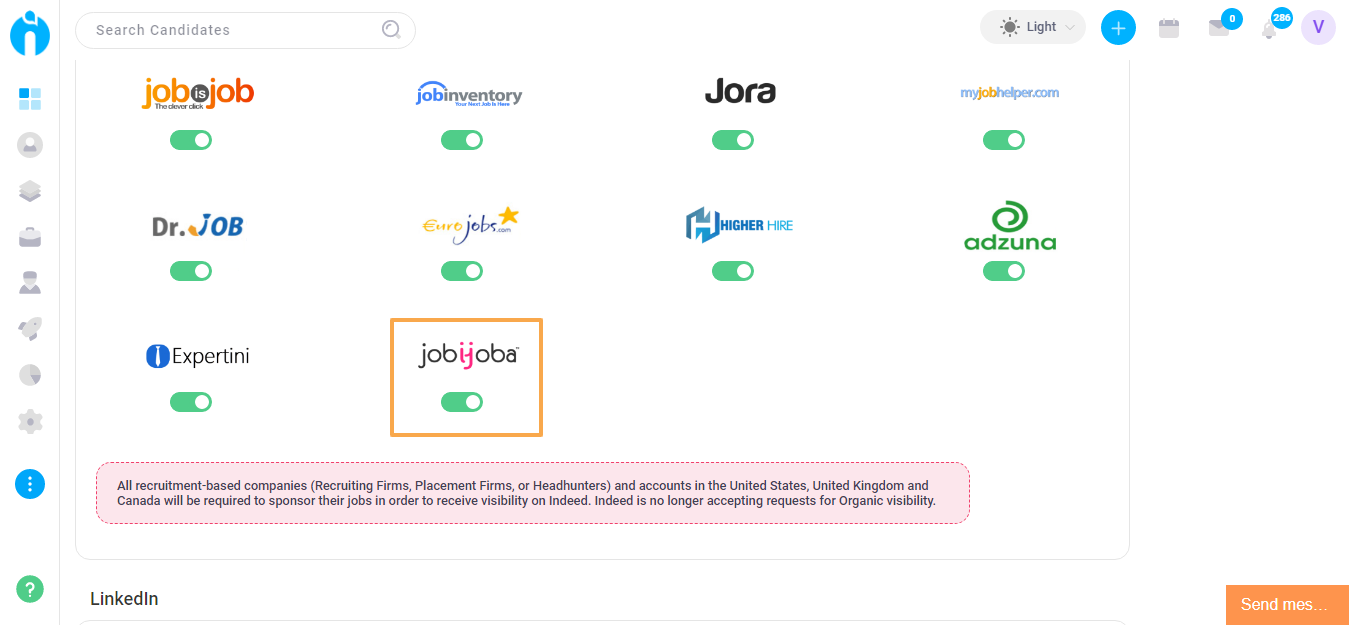Turn off the Jora toggle switch
This screenshot has height=625, width=1349.
[733, 140]
